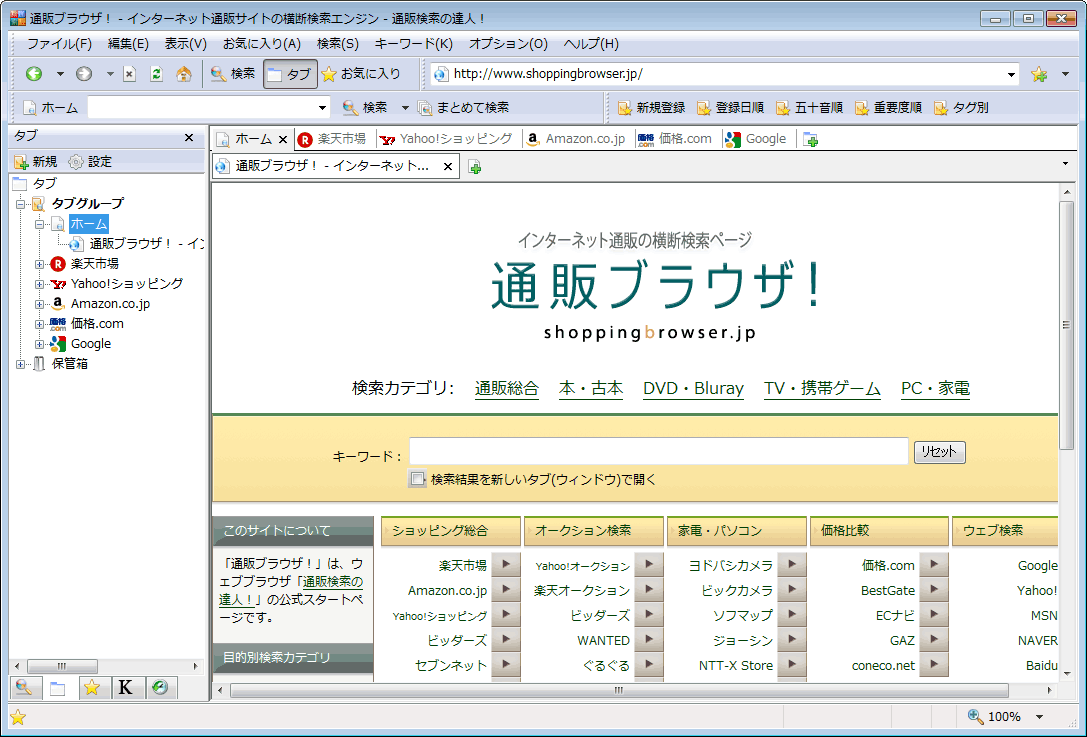The height and width of the screenshot is (737, 1087).
Task: Click the tab panel horizontal scrollbar thumb
Action: (62, 666)
